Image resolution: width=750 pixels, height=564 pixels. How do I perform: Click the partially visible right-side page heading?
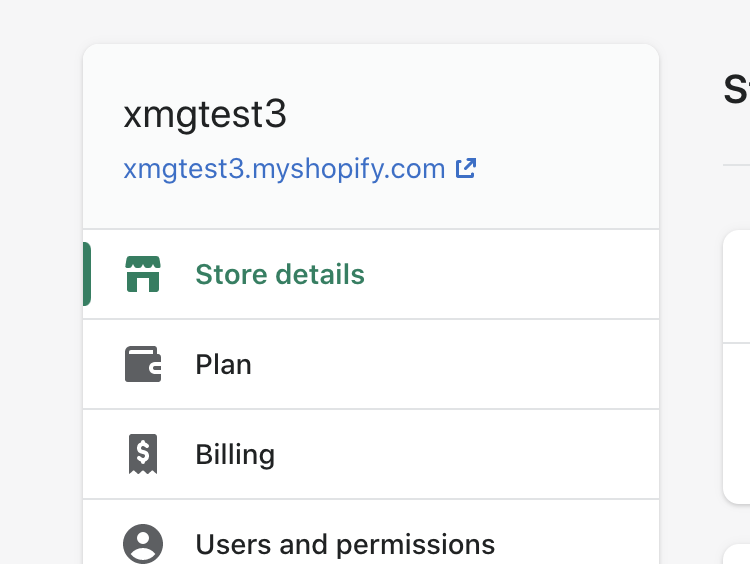click(736, 89)
